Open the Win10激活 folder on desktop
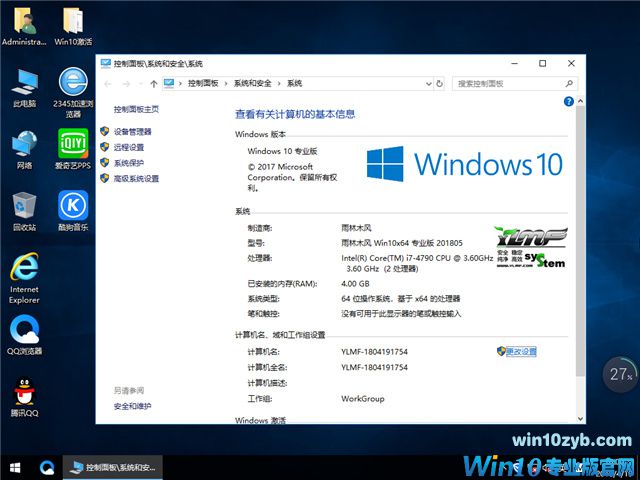The image size is (640, 480). coord(73,25)
